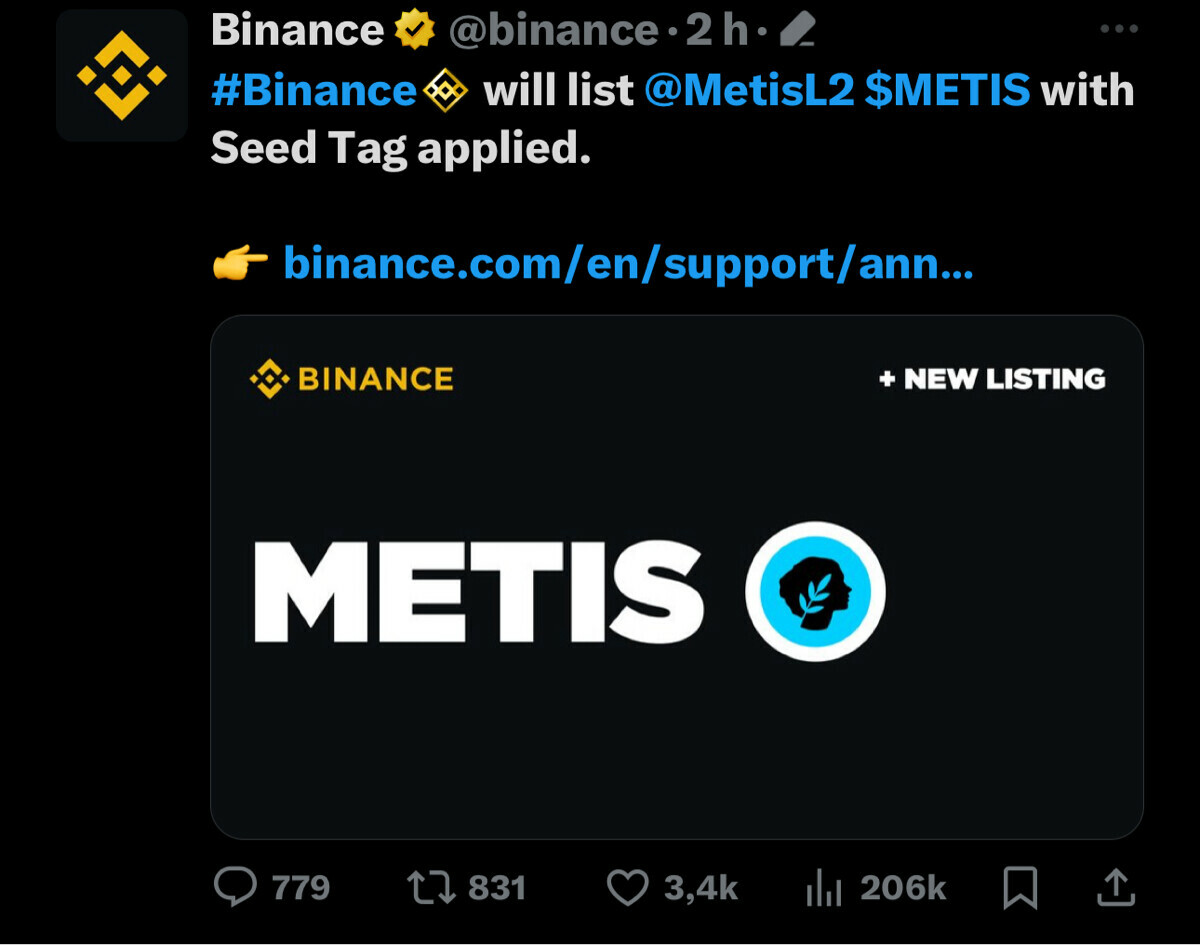View tweet analytics bar chart icon

point(824,887)
